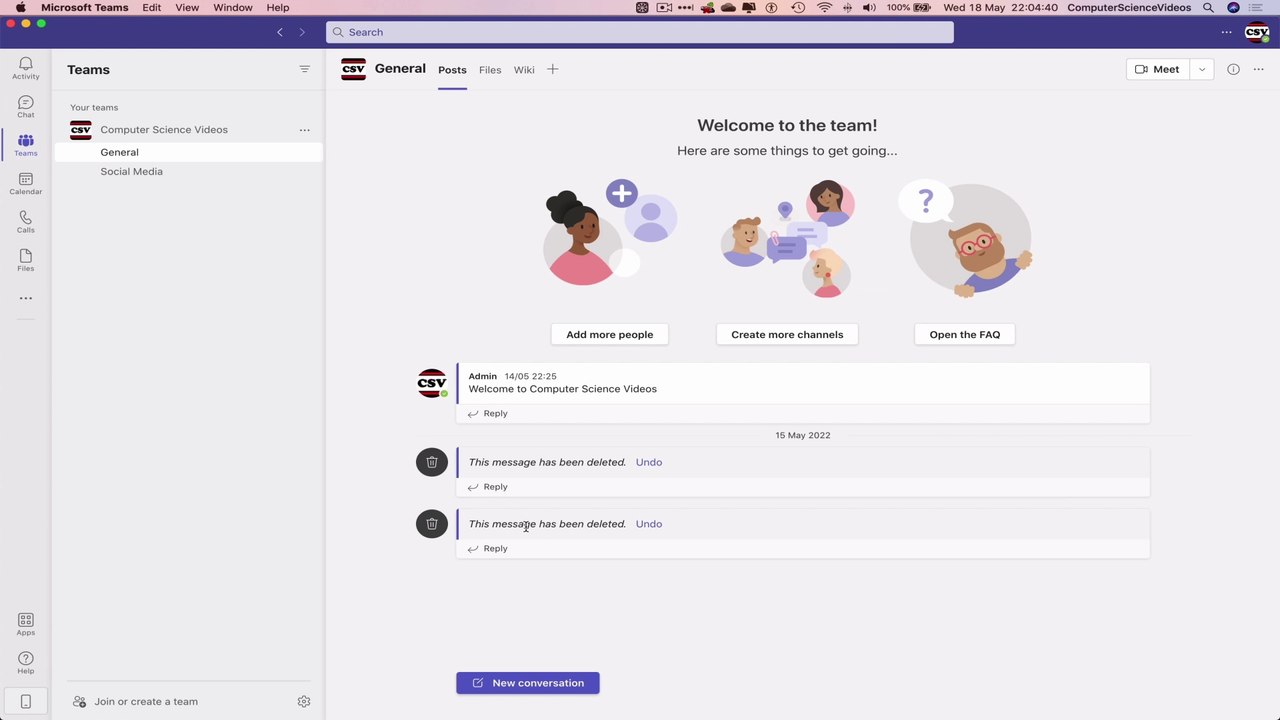Add a tab with the plus icon
Viewport: 1280px width, 720px height.
tap(552, 69)
